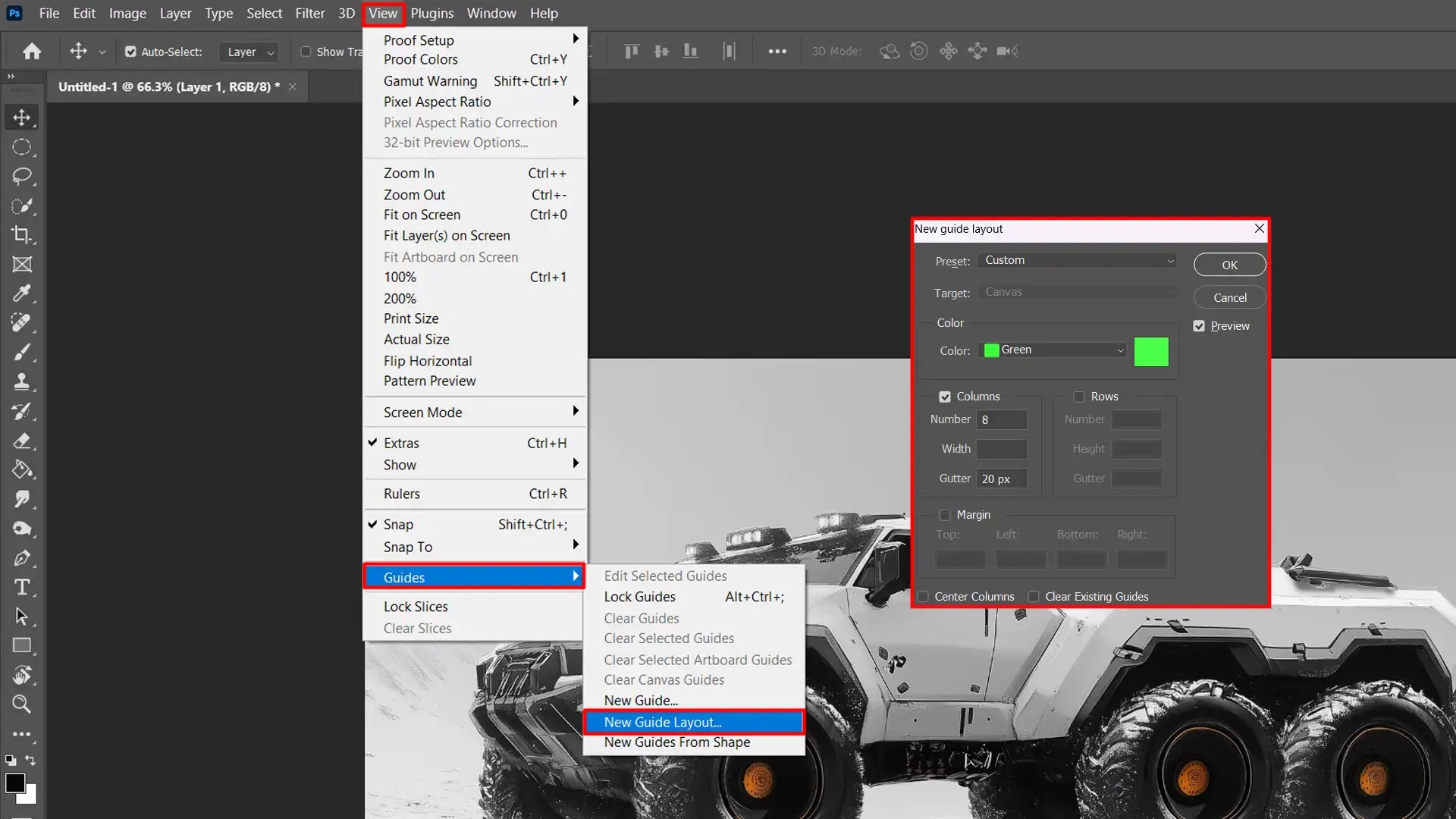
Task: Open the Auto-Select Layer dropdown
Action: click(x=249, y=52)
